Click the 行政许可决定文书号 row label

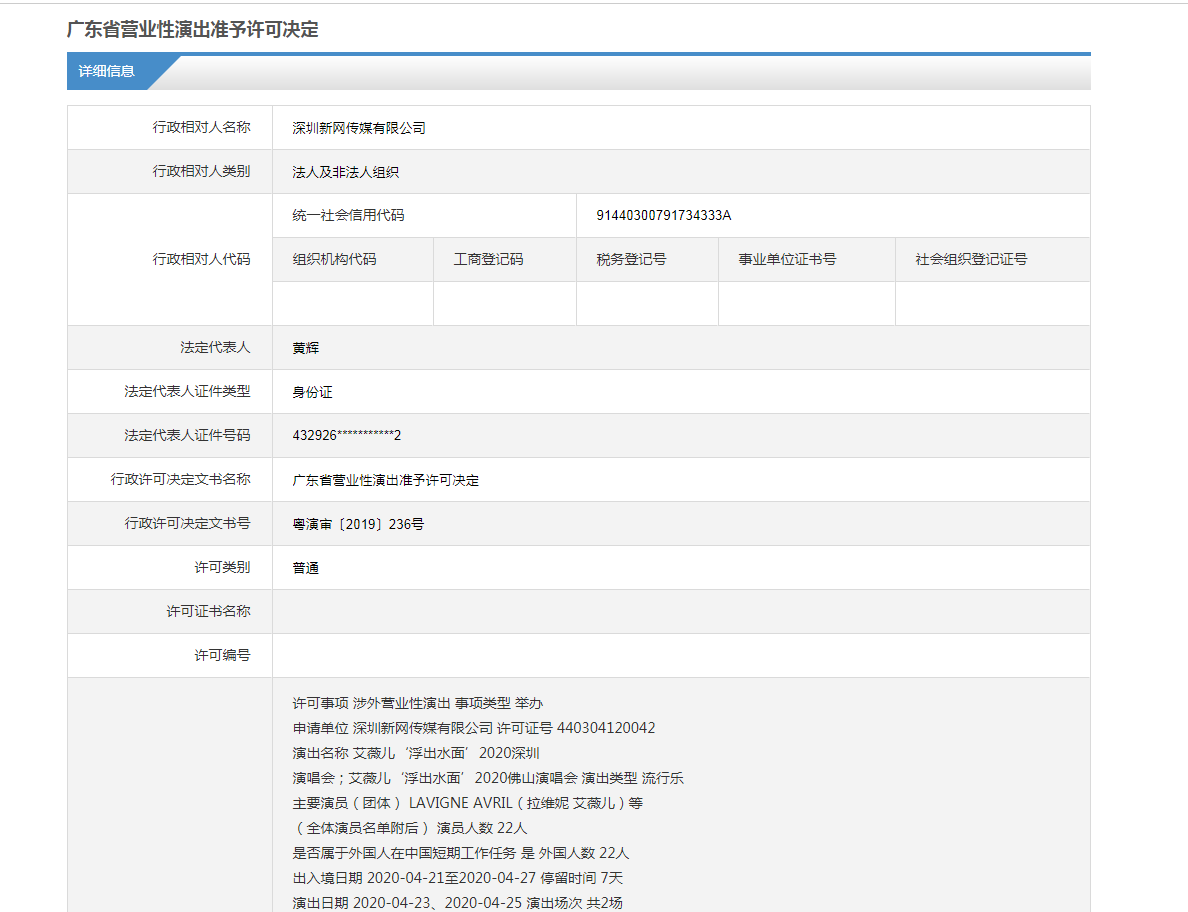click(x=187, y=523)
